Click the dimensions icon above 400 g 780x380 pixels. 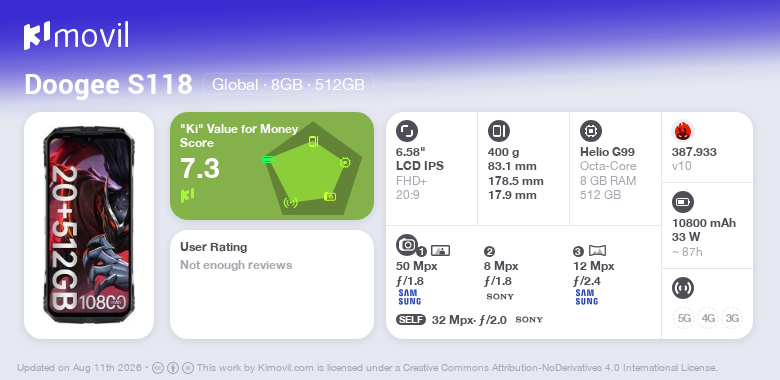point(499,131)
